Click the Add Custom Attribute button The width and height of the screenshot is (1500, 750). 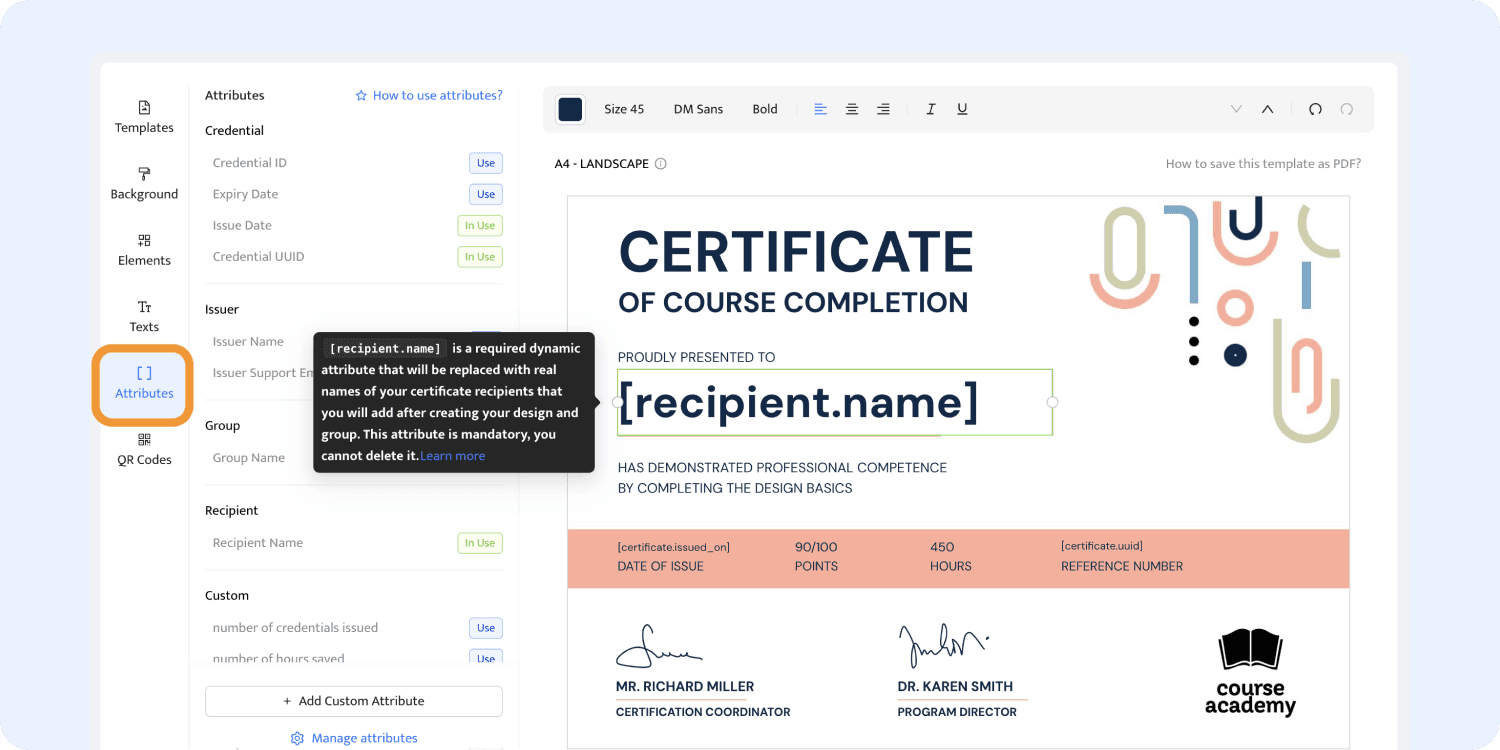pyautogui.click(x=354, y=701)
